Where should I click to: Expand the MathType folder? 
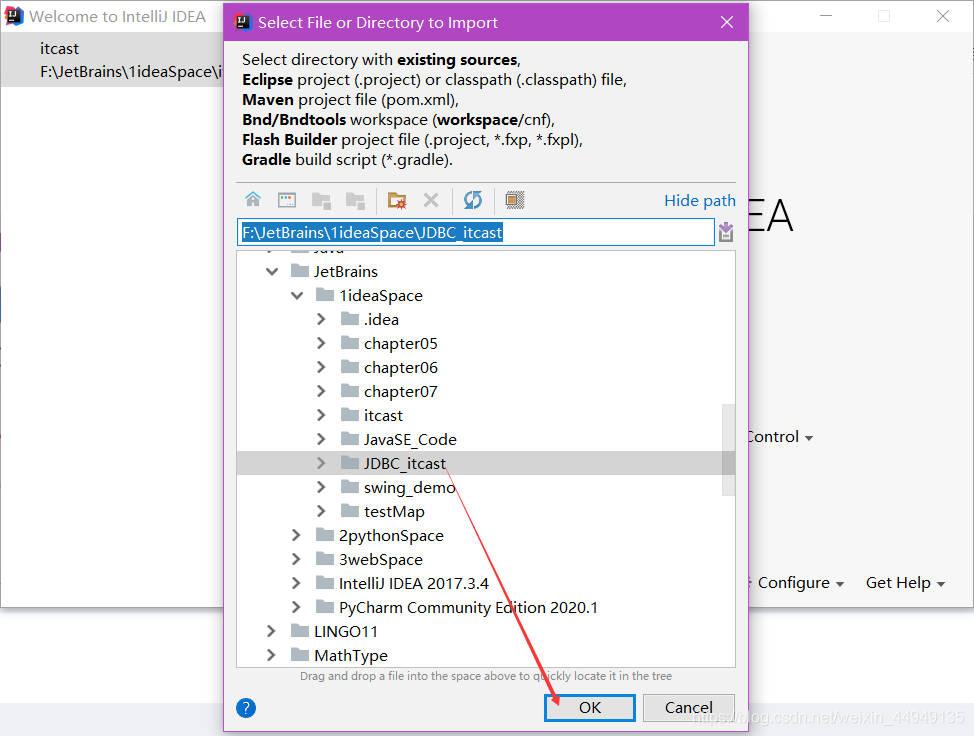271,655
